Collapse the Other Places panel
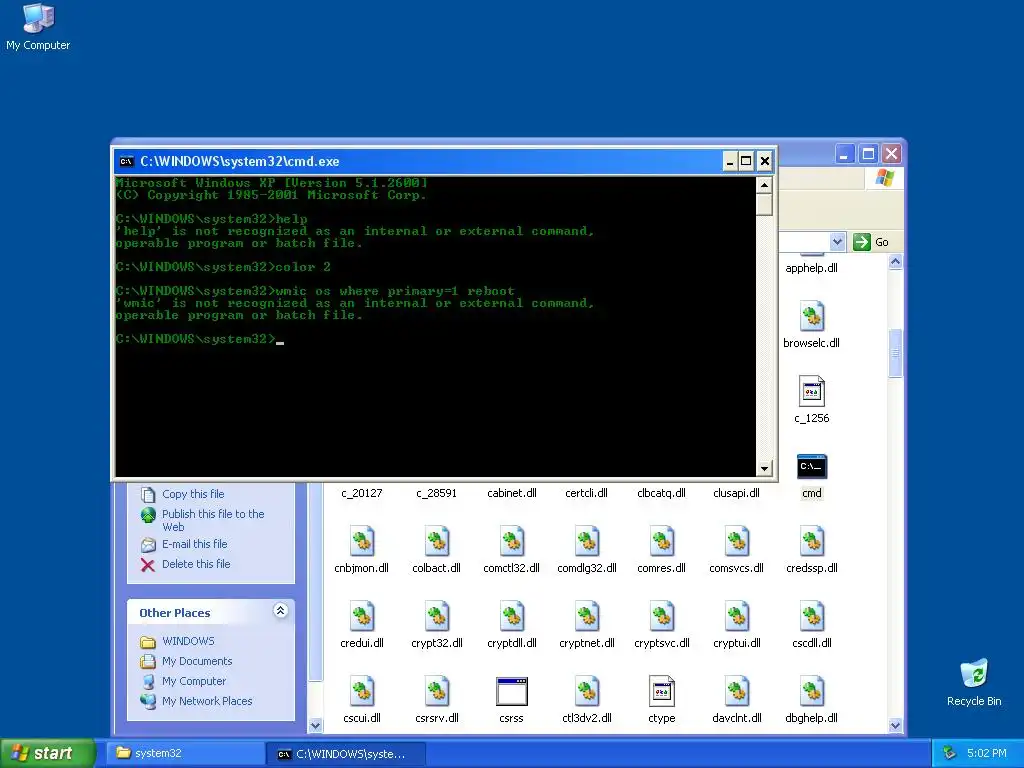The image size is (1024, 768). pos(280,611)
